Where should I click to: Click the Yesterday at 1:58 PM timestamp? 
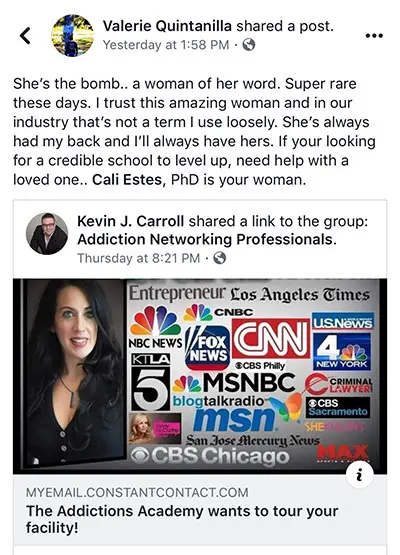pos(166,45)
